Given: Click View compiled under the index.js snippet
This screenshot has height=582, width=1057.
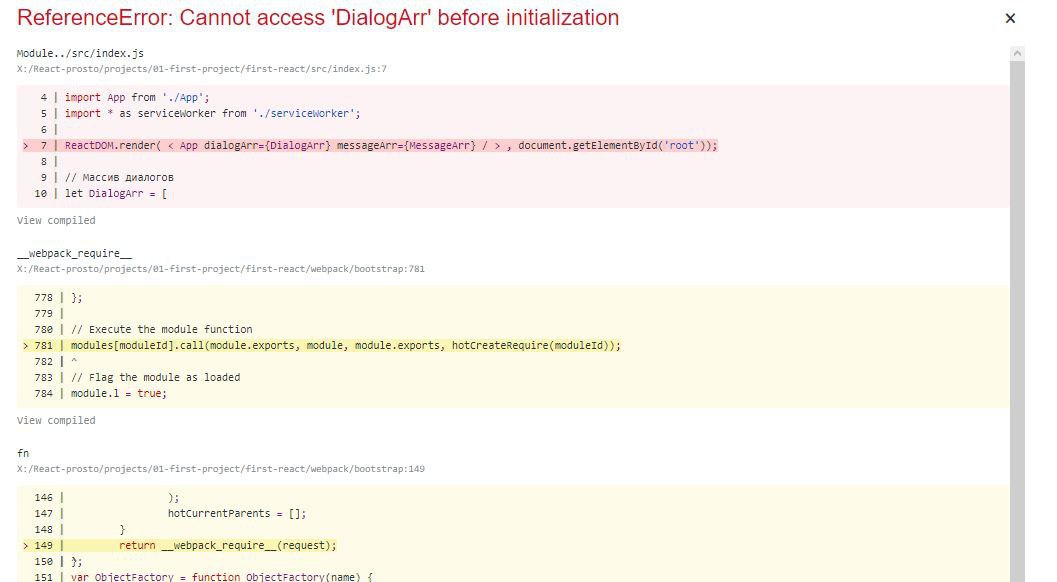Looking at the screenshot, I should pos(56,220).
